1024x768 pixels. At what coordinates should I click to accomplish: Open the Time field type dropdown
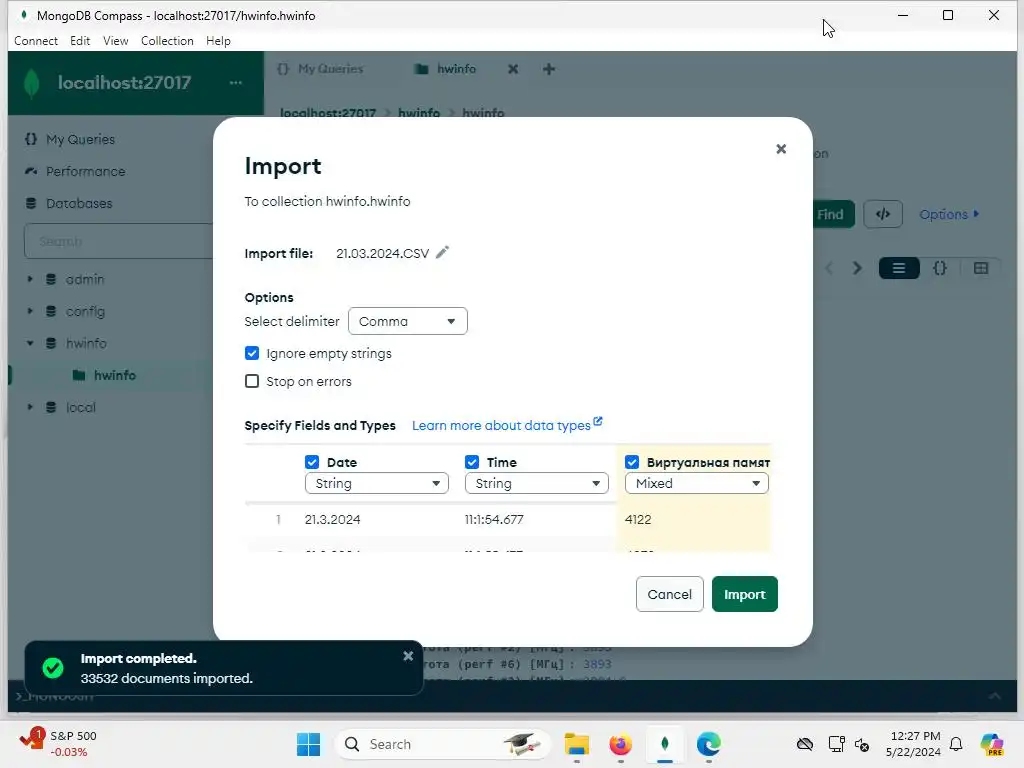(x=537, y=483)
